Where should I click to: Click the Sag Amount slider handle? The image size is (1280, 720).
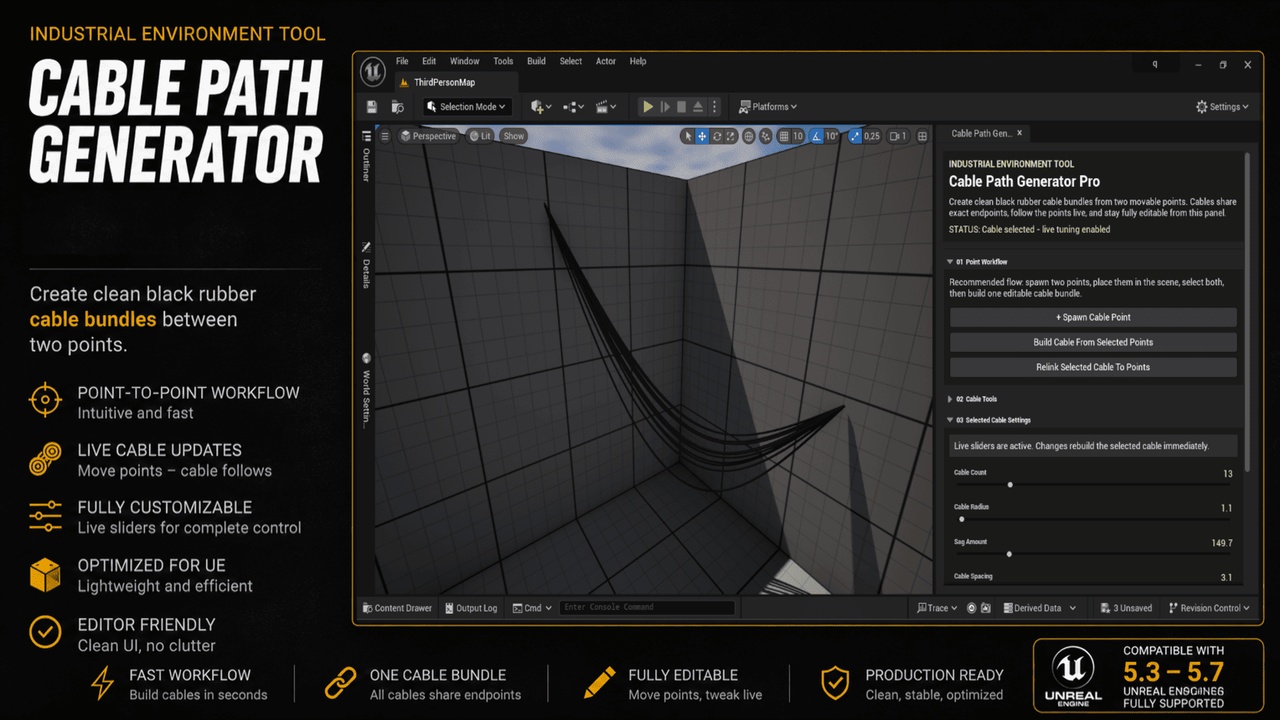point(1009,554)
